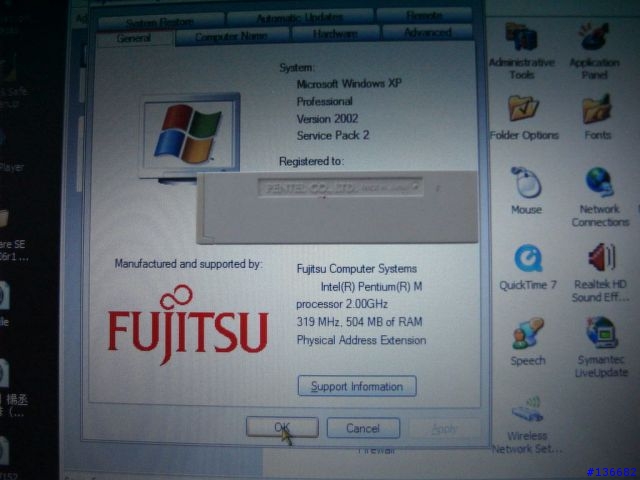Screen dimensions: 640x480
Task: Switch to the Advanced tab
Action: [427, 32]
